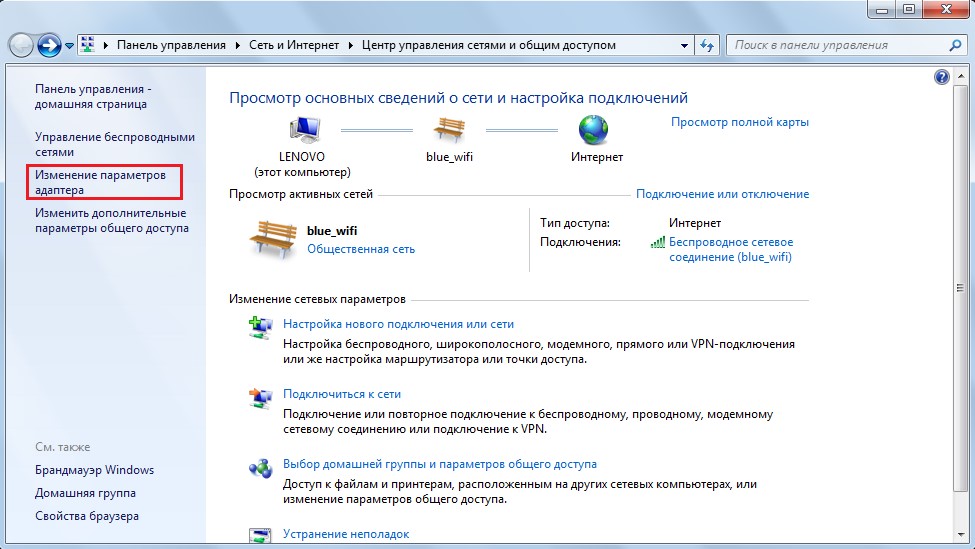Image resolution: width=975 pixels, height=549 pixels.
Task: Expand the address bar history dropdown
Action: [x=684, y=45]
